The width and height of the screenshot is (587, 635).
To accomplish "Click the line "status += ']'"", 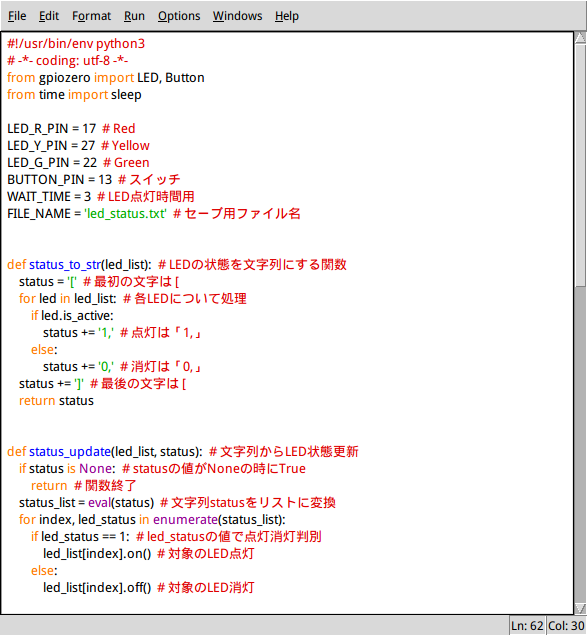I will coord(51,384).
